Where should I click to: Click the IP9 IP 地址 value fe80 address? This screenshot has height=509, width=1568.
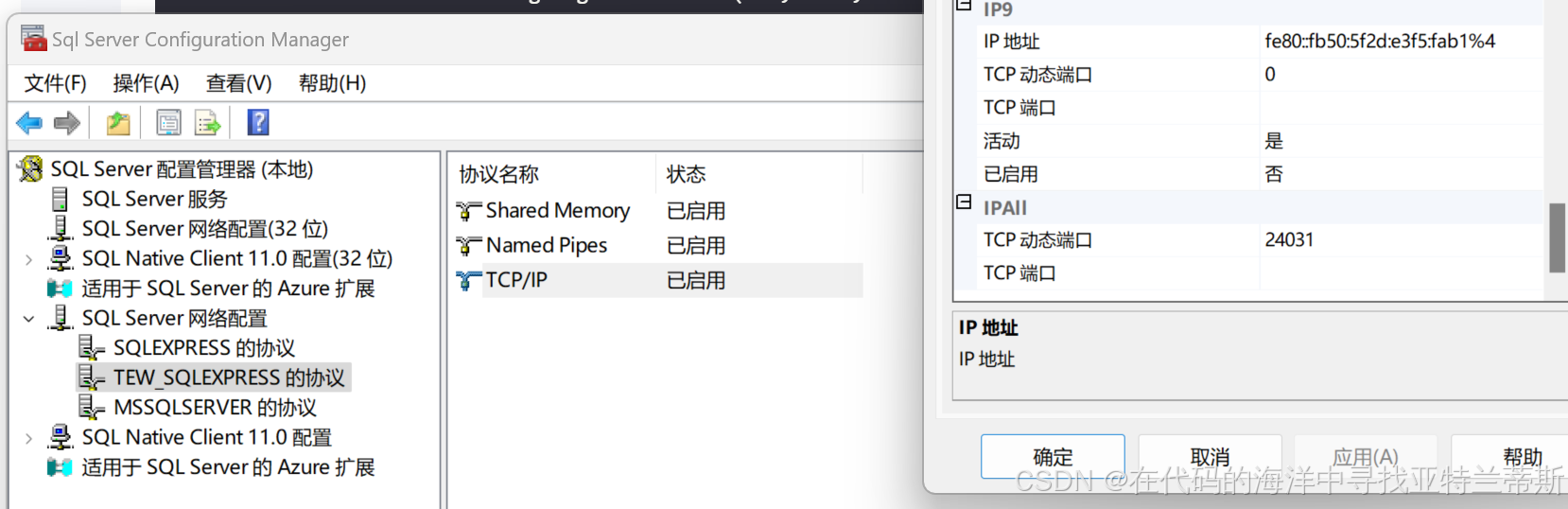coord(1380,41)
